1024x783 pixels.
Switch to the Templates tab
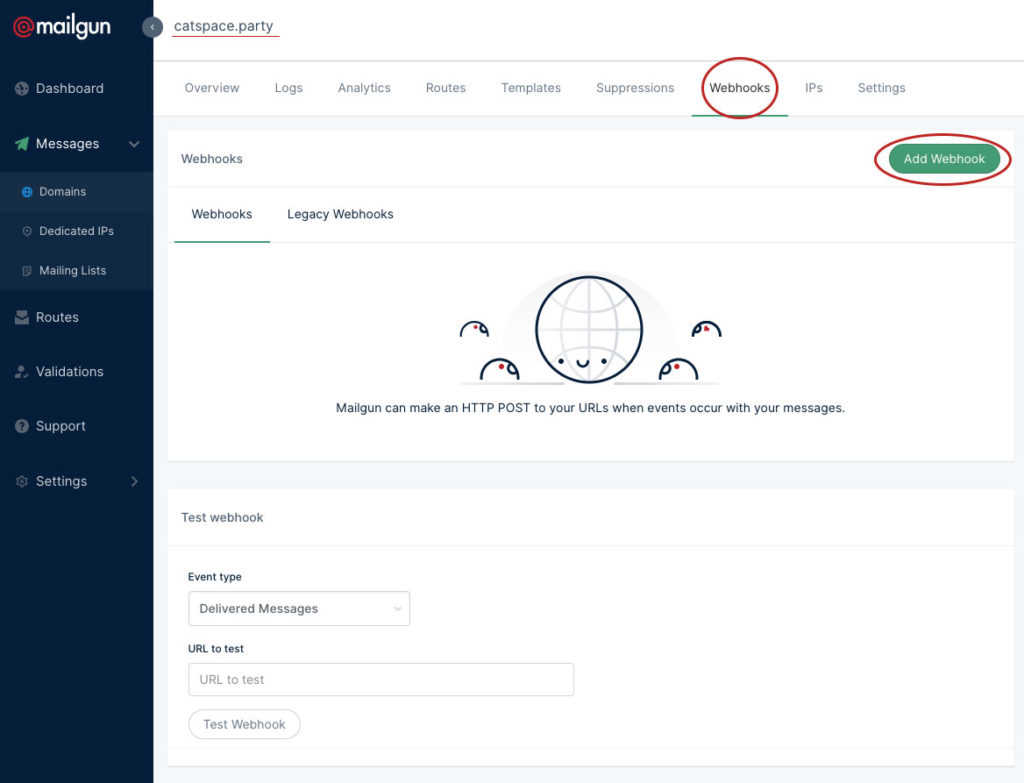531,88
